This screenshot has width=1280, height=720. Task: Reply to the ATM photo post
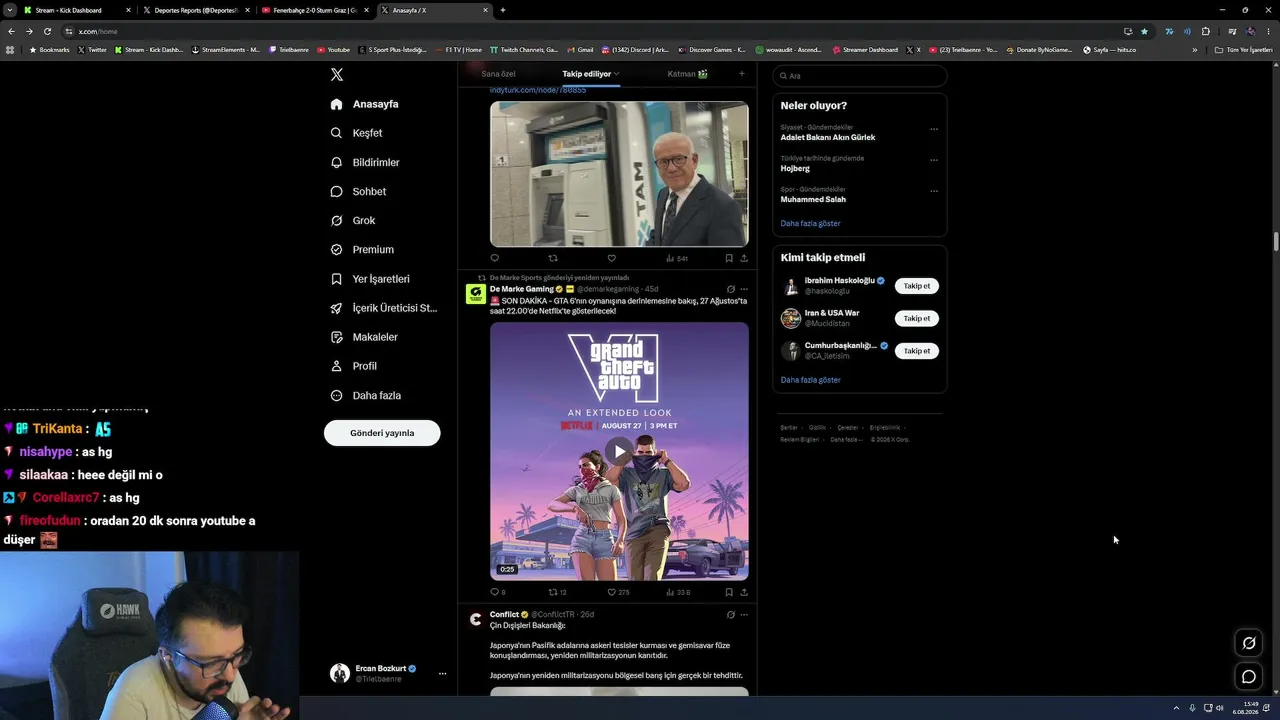point(494,258)
